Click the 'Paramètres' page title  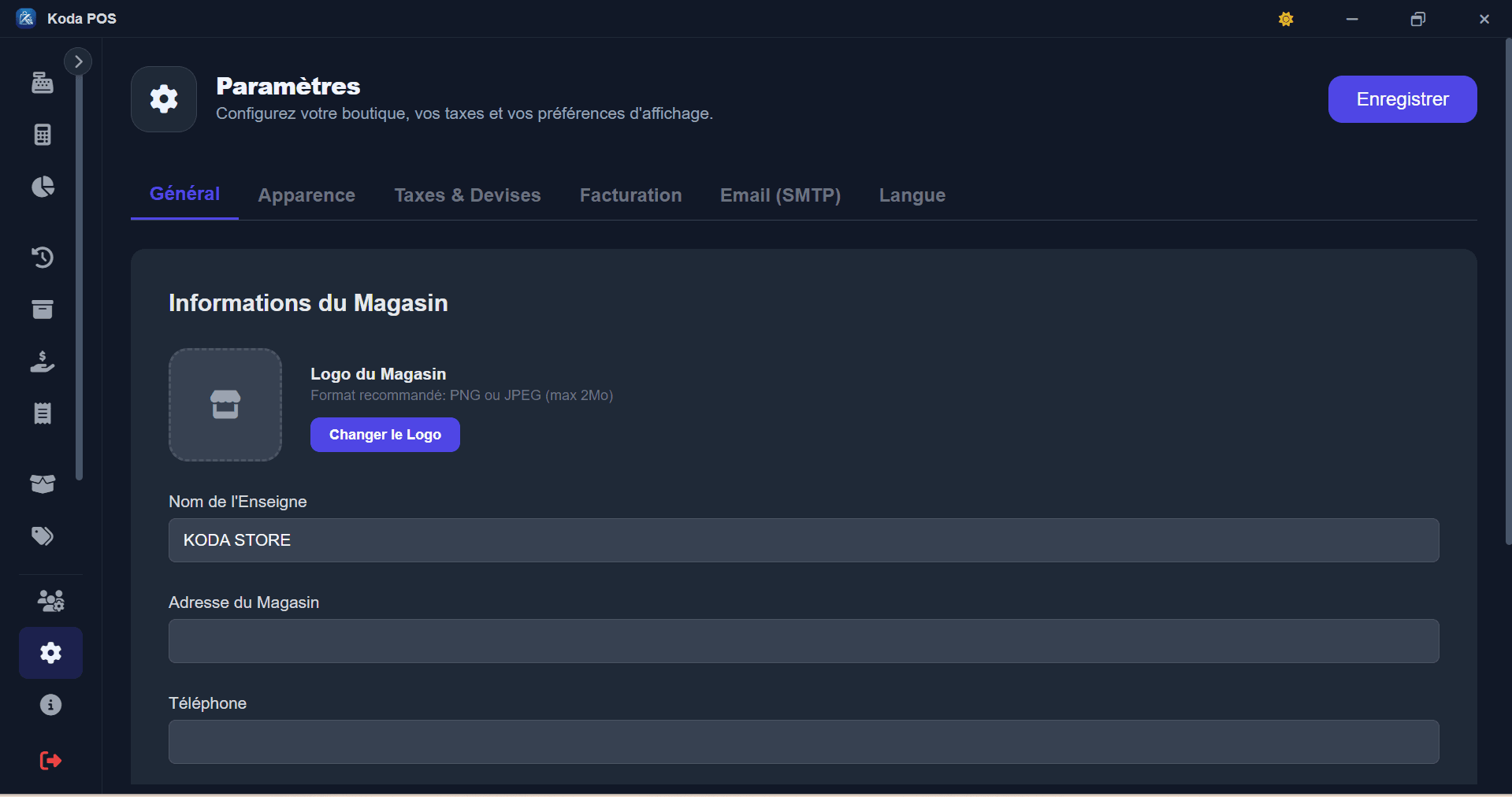pos(288,86)
